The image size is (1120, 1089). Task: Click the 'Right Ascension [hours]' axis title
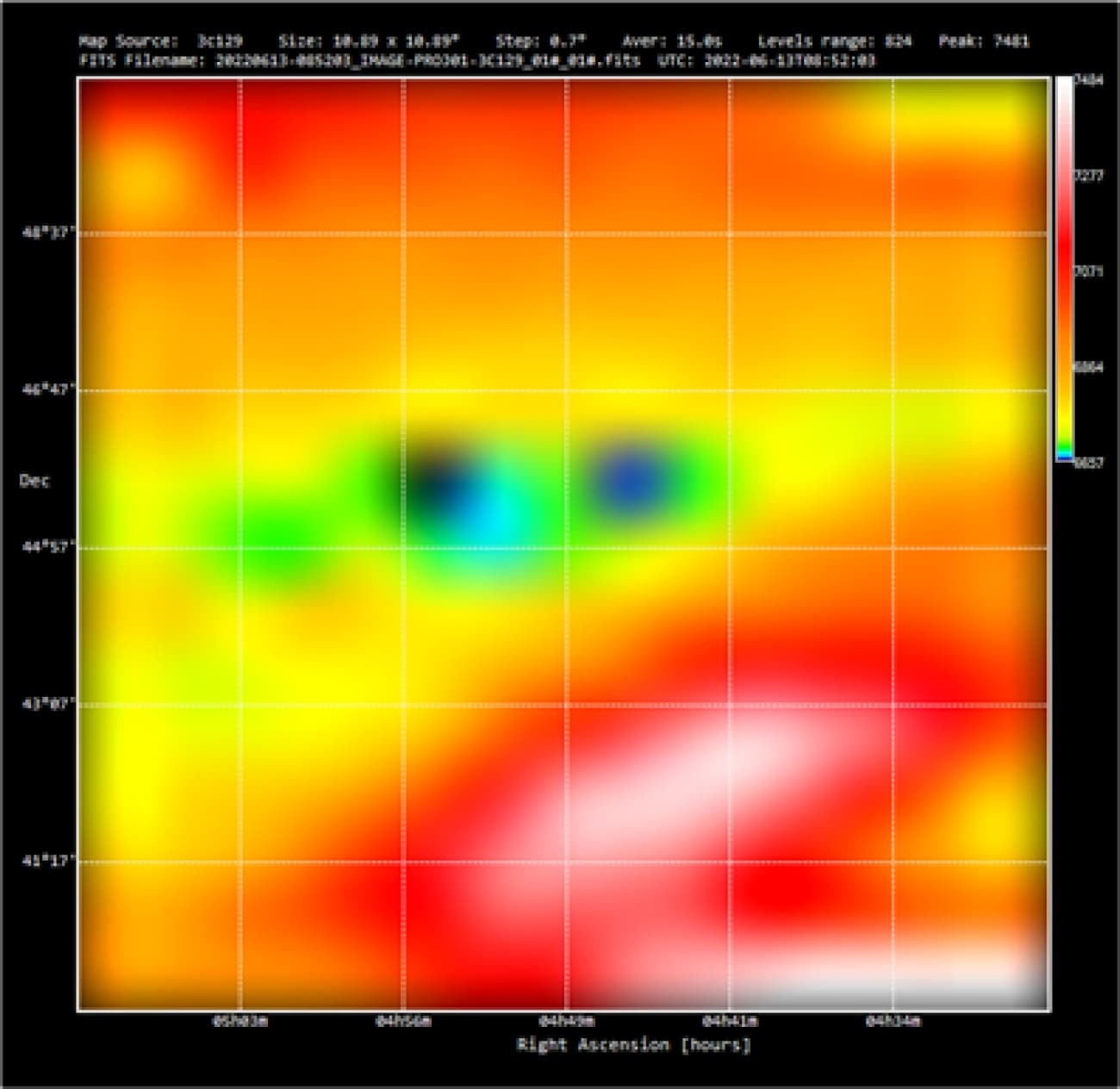coord(633,1045)
